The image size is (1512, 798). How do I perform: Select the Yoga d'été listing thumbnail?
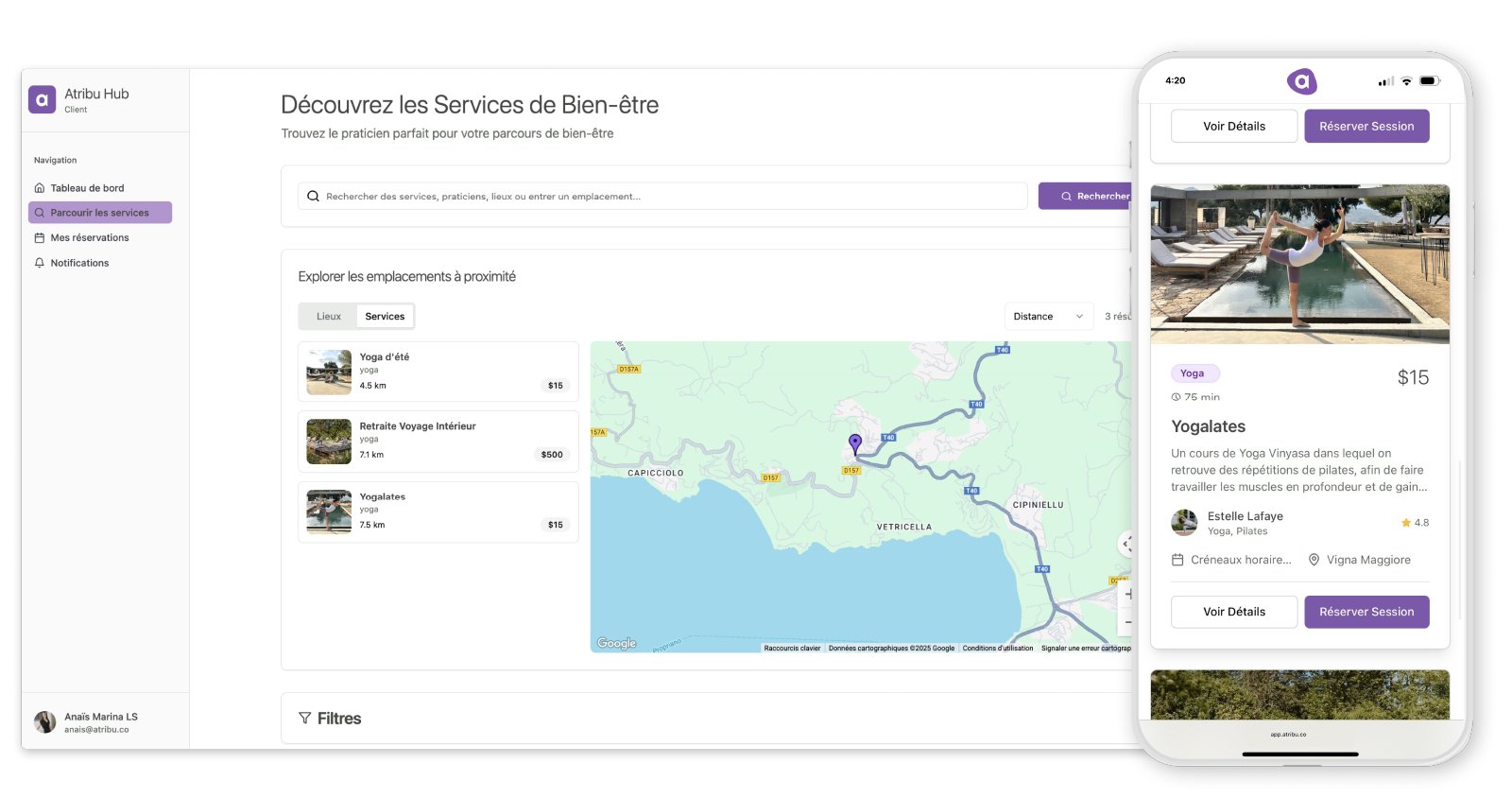coord(329,373)
